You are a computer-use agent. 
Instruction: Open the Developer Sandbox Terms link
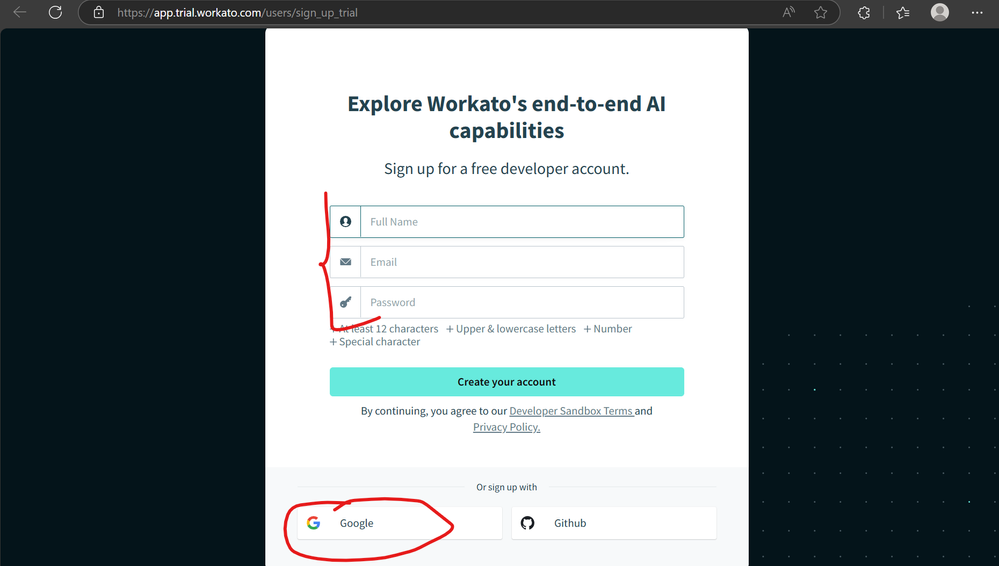point(571,411)
